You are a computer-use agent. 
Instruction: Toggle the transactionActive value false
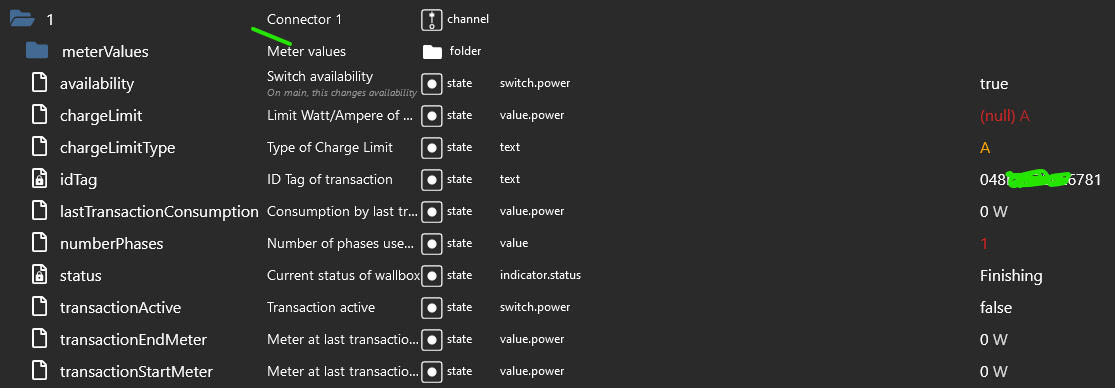996,308
